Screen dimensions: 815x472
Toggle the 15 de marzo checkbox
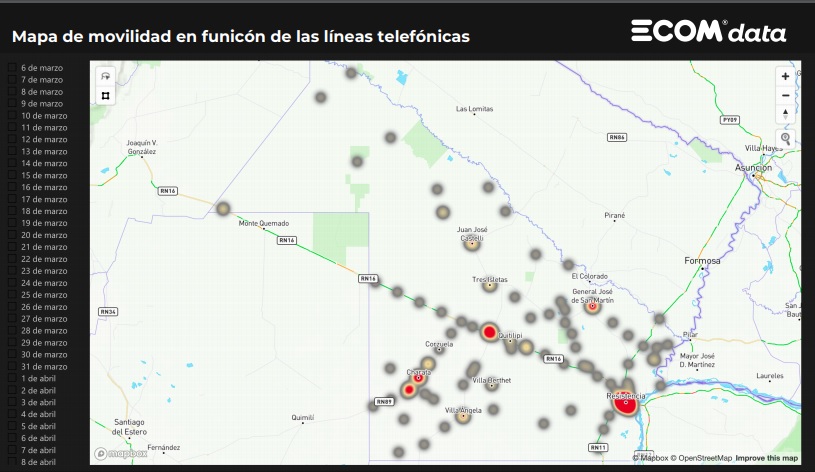pyautogui.click(x=12, y=175)
